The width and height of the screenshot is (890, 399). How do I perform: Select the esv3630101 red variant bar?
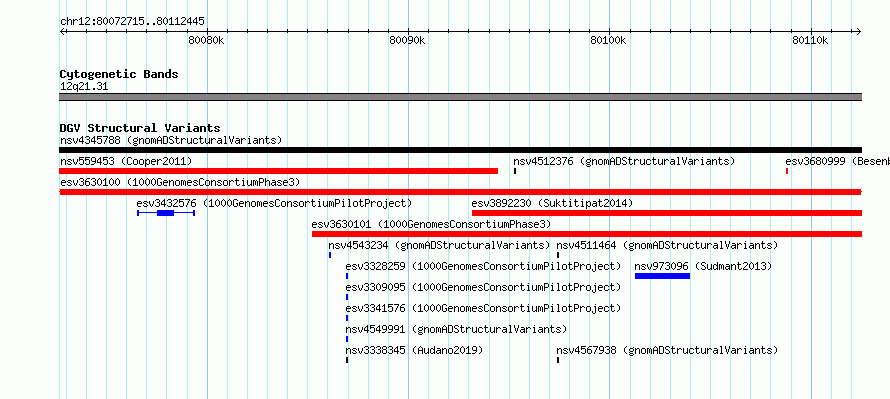[x=587, y=234]
